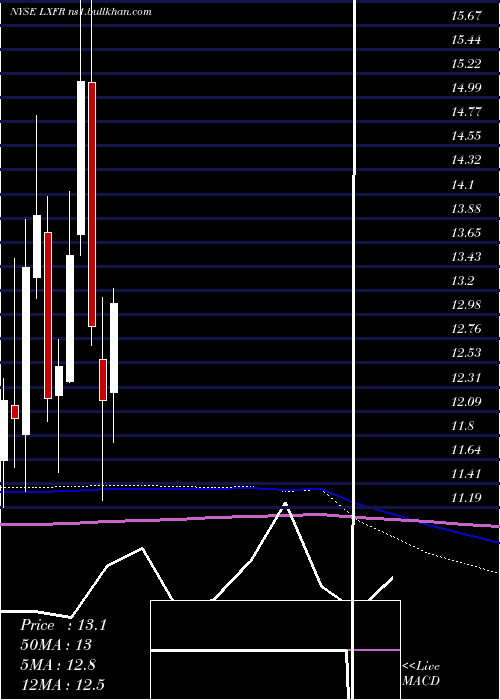Click the 14.77 price axis label
Viewport: 500px width, 700px height.
coord(466,112)
